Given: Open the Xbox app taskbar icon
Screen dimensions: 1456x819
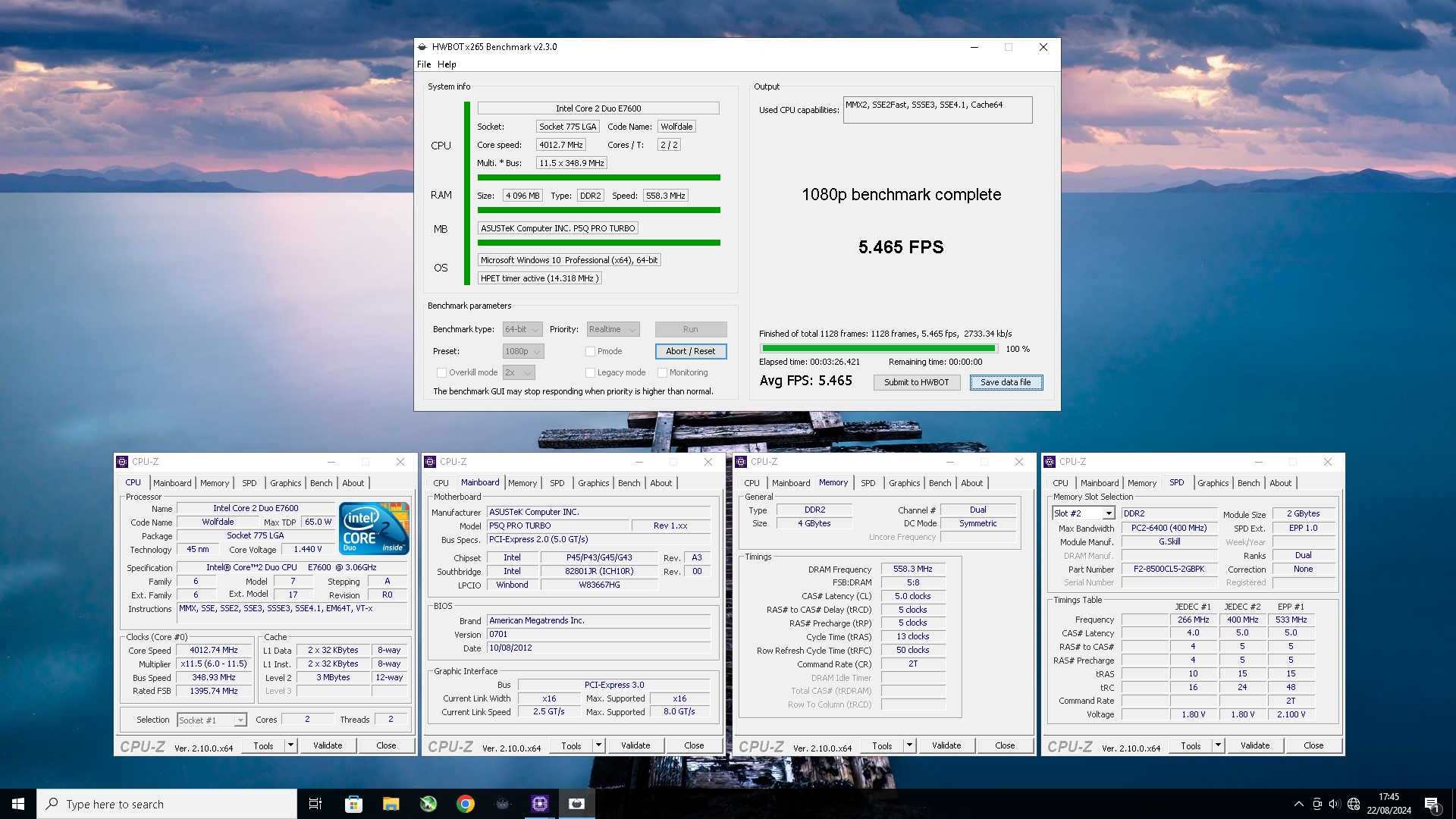Looking at the screenshot, I should 428,804.
